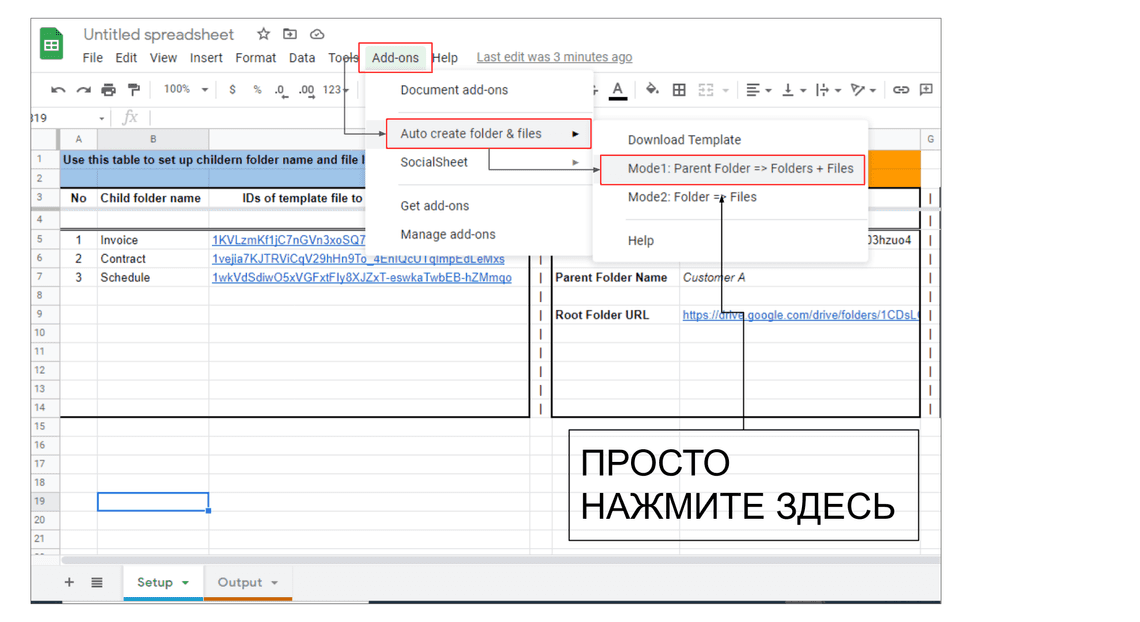This screenshot has height=622, width=1140.
Task: Open the 100% zoom dropdown
Action: click(185, 90)
